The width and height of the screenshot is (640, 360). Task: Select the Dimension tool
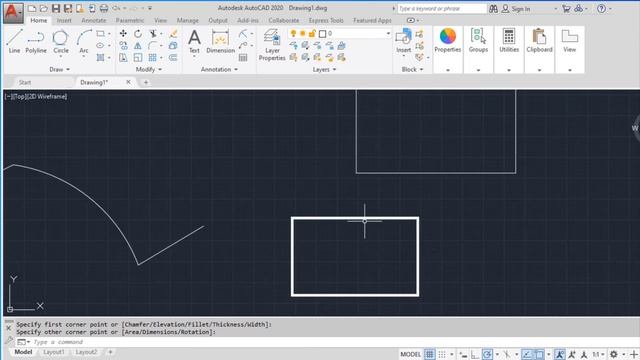(x=220, y=41)
